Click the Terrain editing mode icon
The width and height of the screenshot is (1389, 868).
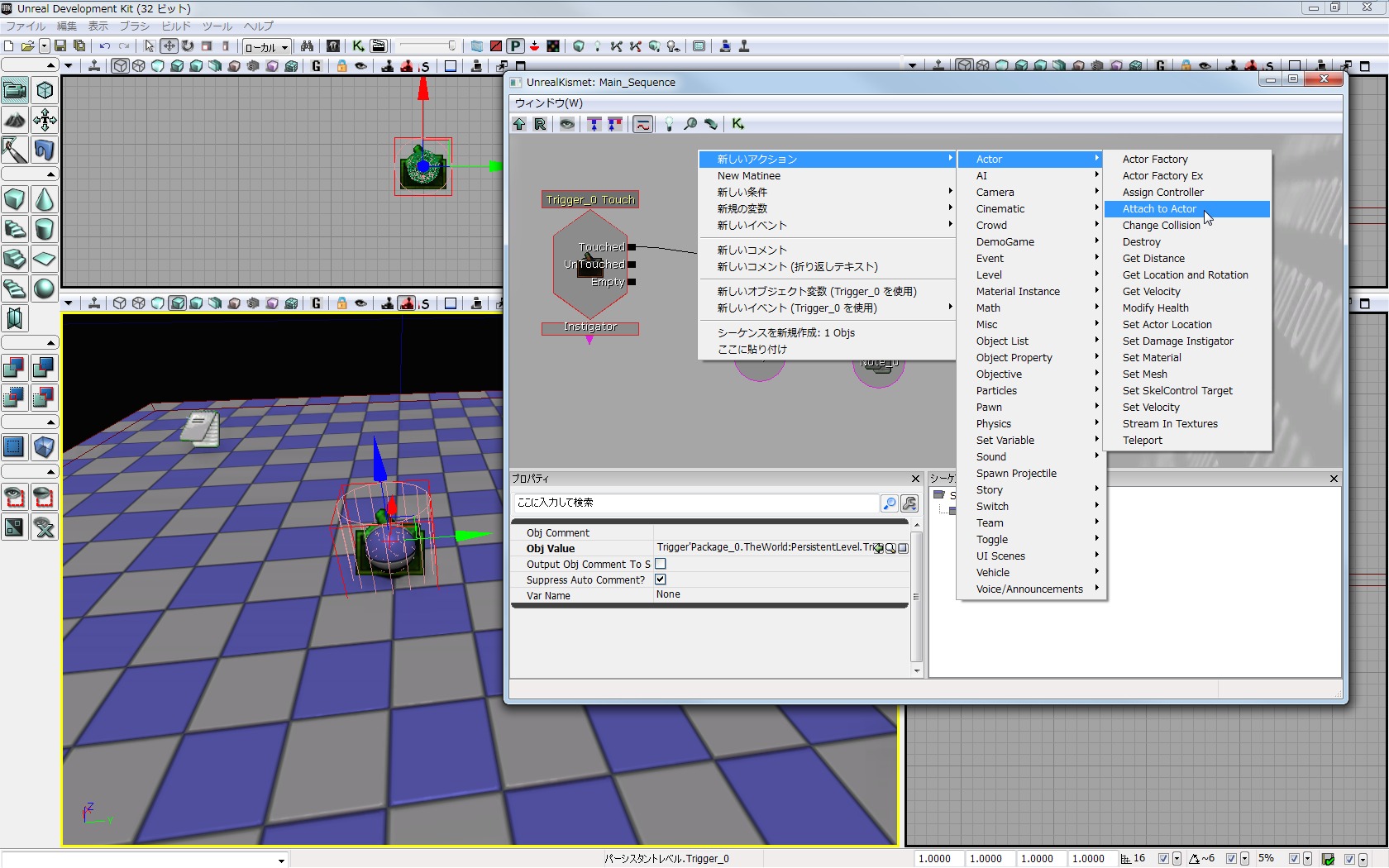[x=15, y=120]
